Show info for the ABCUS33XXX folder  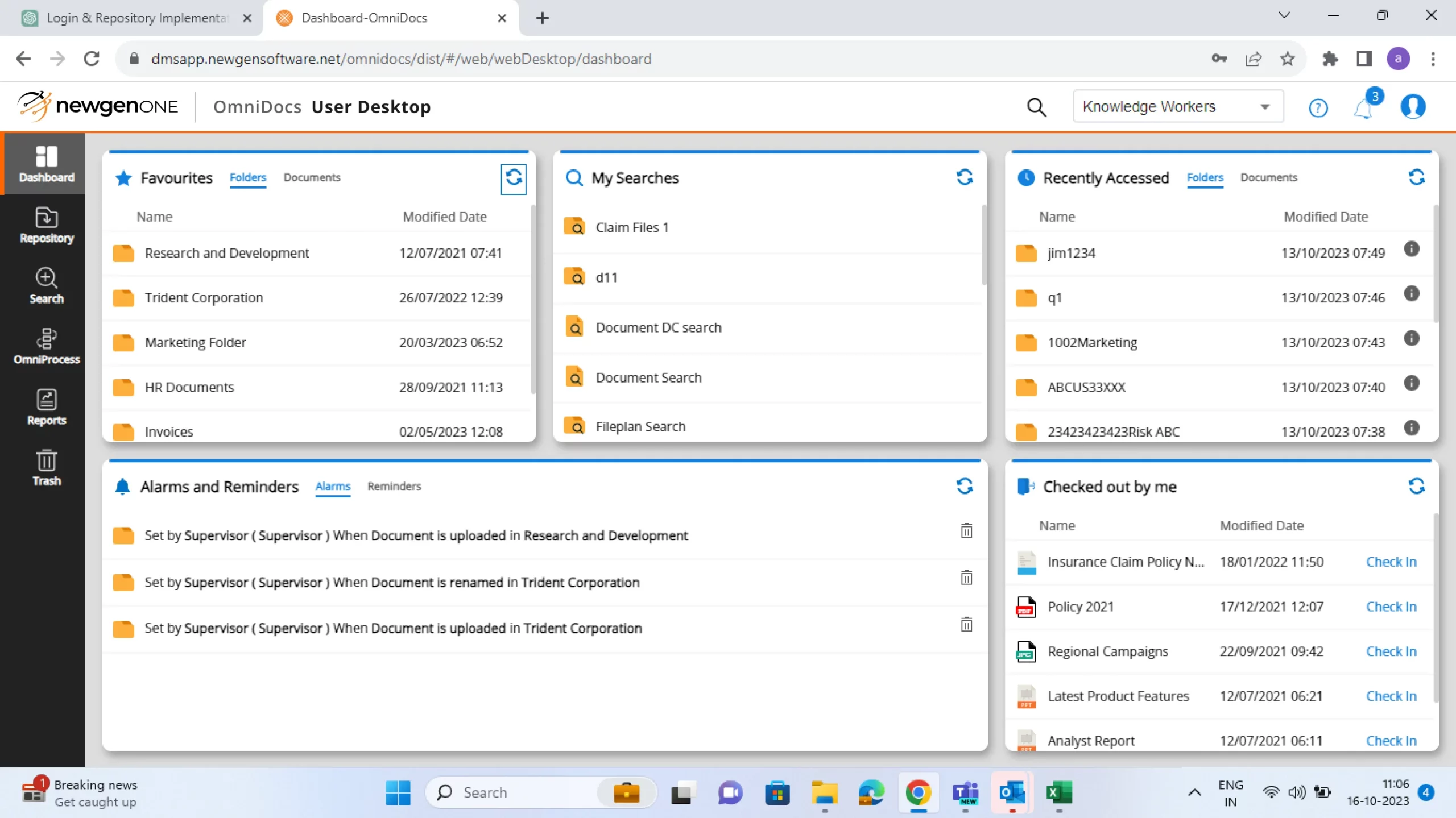(x=1412, y=383)
